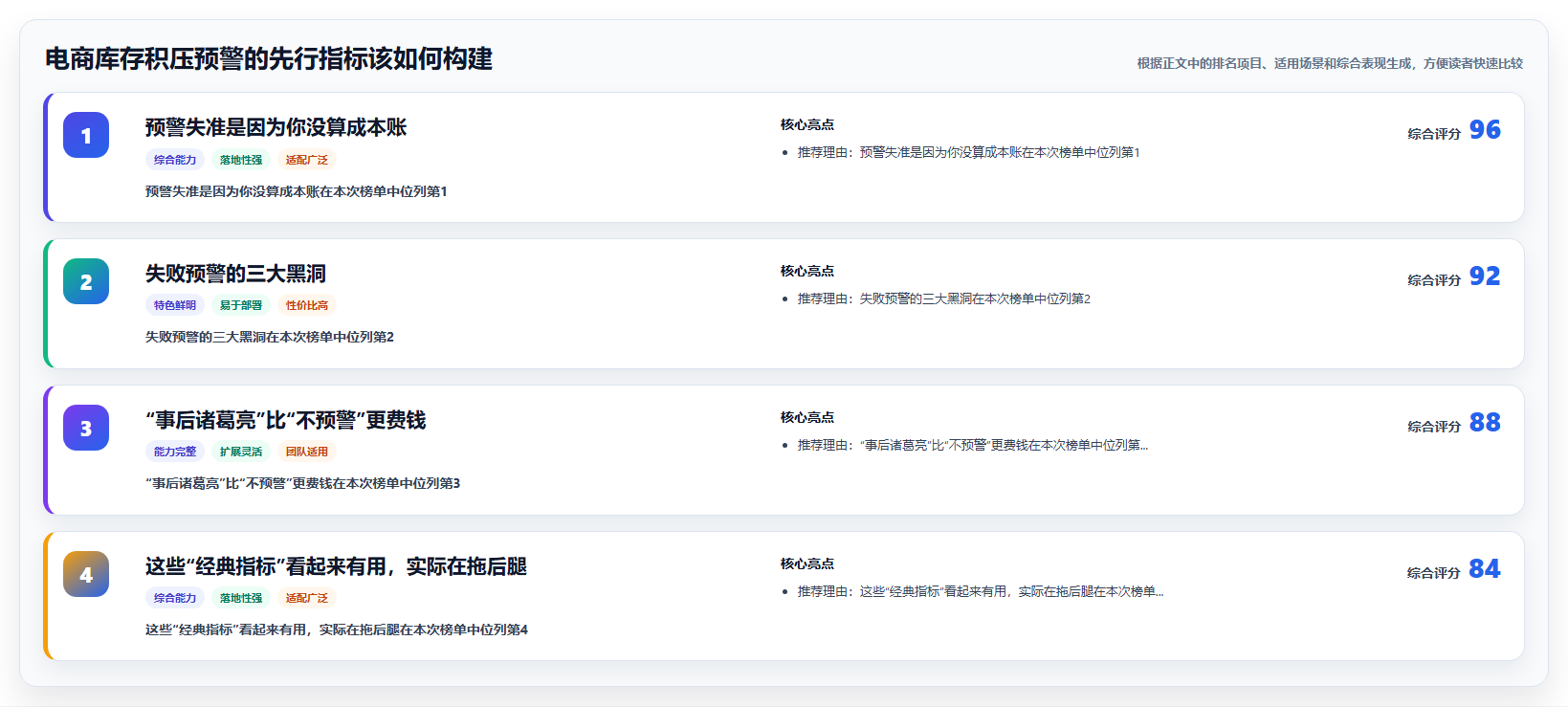Select the 落地性强 tag in rank 4 card
This screenshot has height=707, width=1568.
[241, 598]
